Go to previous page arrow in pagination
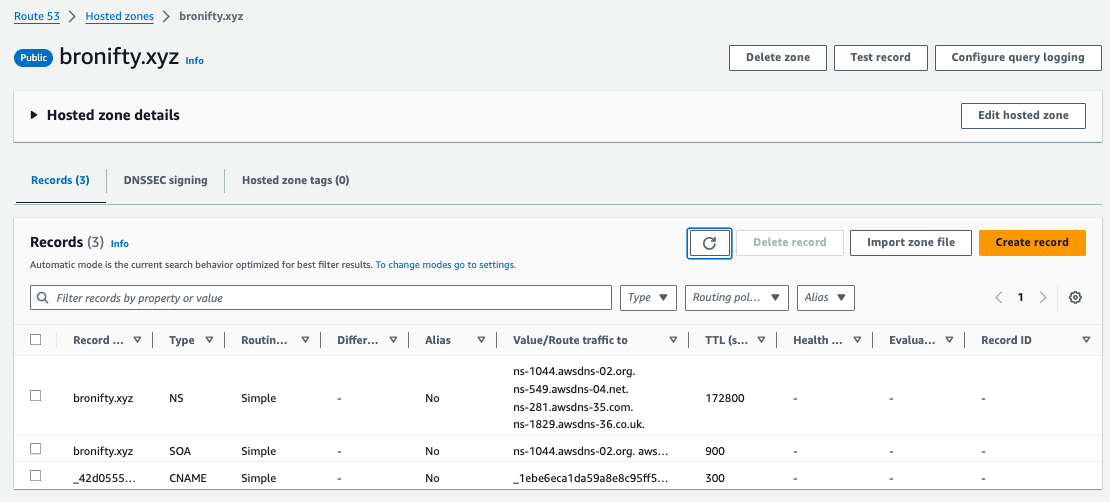 (998, 298)
